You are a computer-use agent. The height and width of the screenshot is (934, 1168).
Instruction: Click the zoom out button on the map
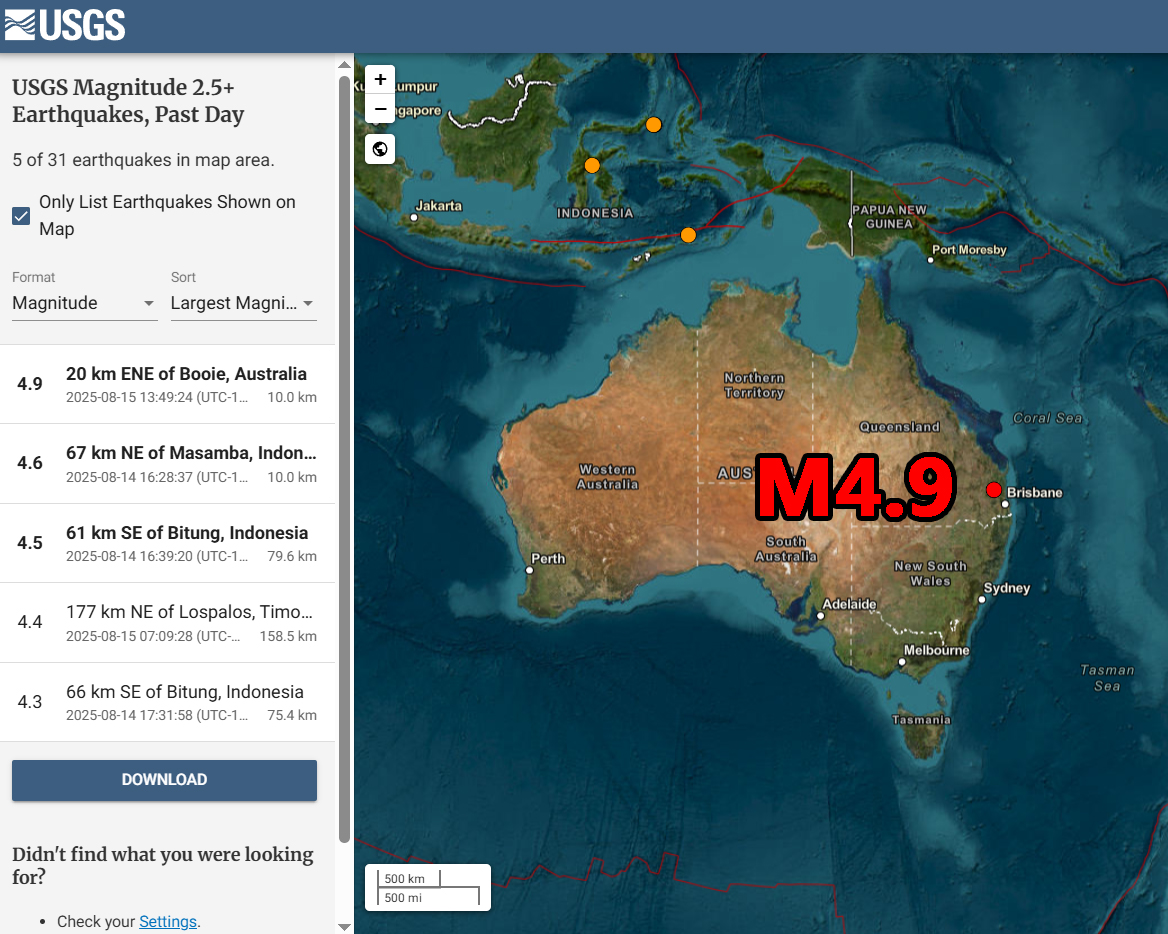coord(380,108)
